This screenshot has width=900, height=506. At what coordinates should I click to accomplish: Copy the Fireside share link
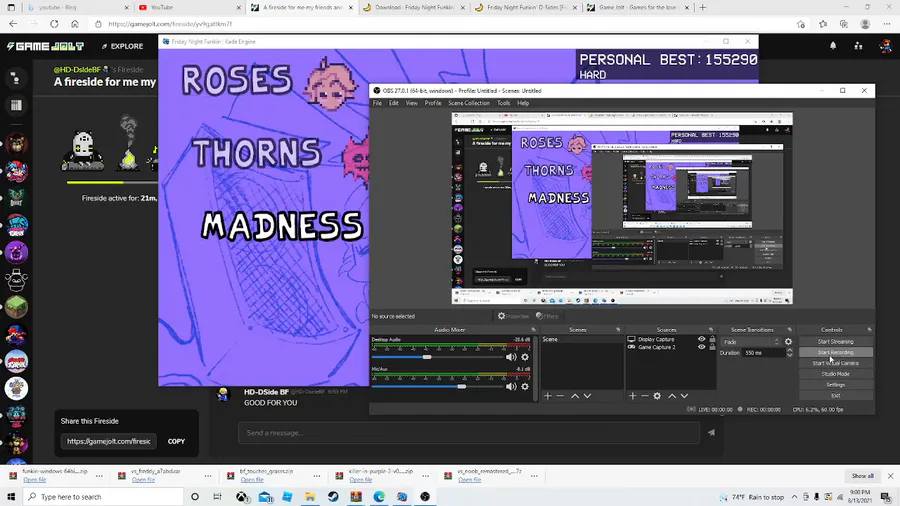tap(176, 441)
